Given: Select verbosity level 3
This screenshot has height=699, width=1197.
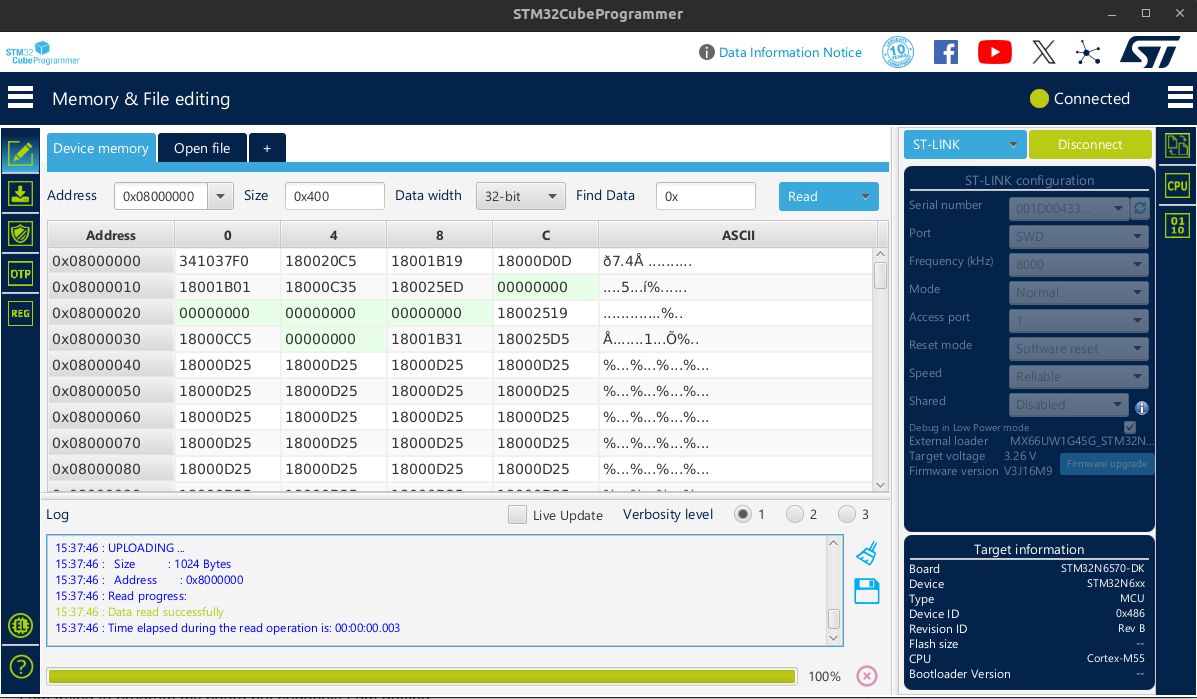Looking at the screenshot, I should coord(849,514).
